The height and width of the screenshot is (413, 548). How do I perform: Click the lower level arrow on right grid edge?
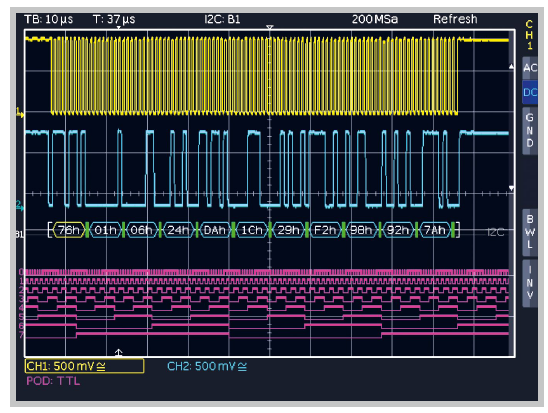click(x=511, y=188)
